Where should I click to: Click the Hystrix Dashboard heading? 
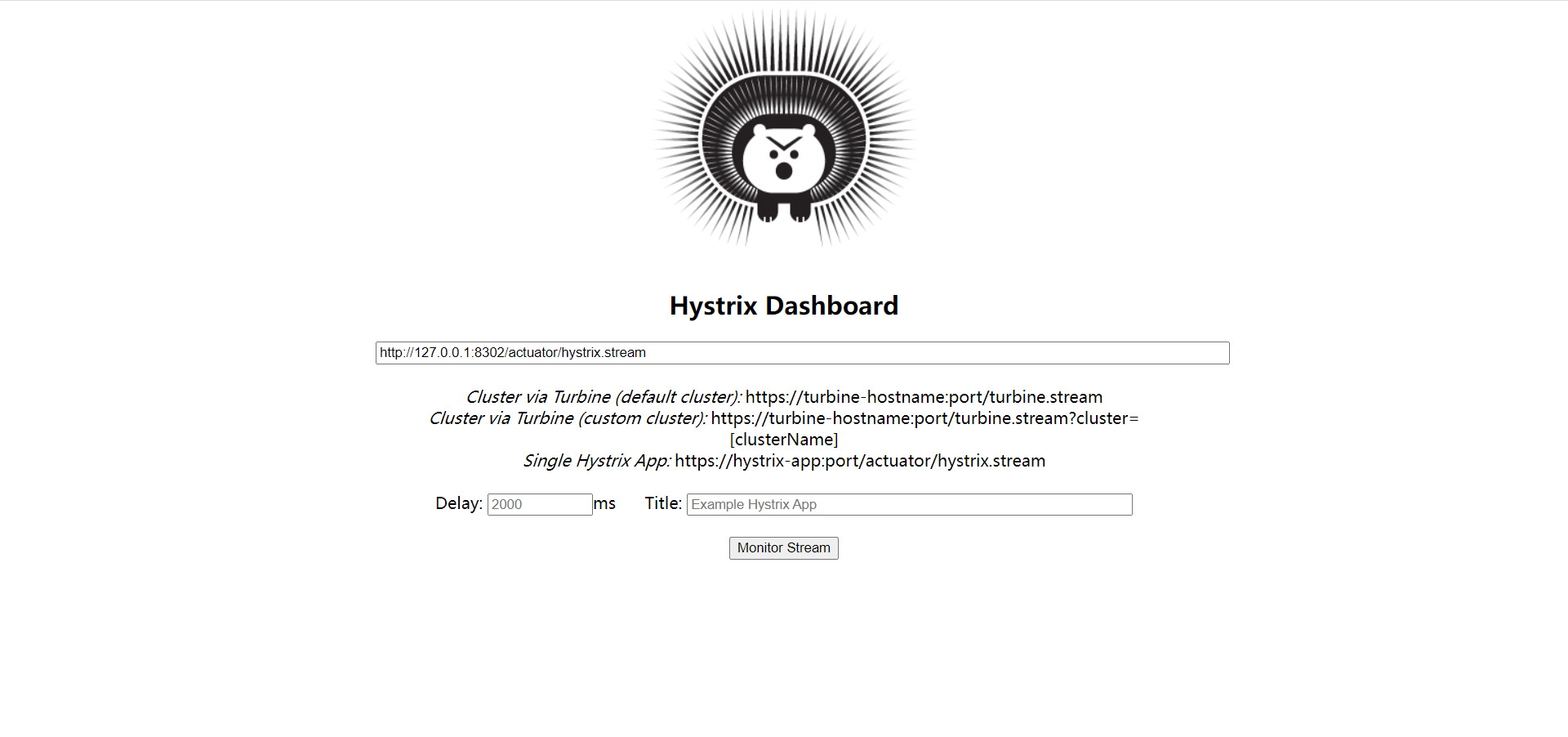click(784, 306)
